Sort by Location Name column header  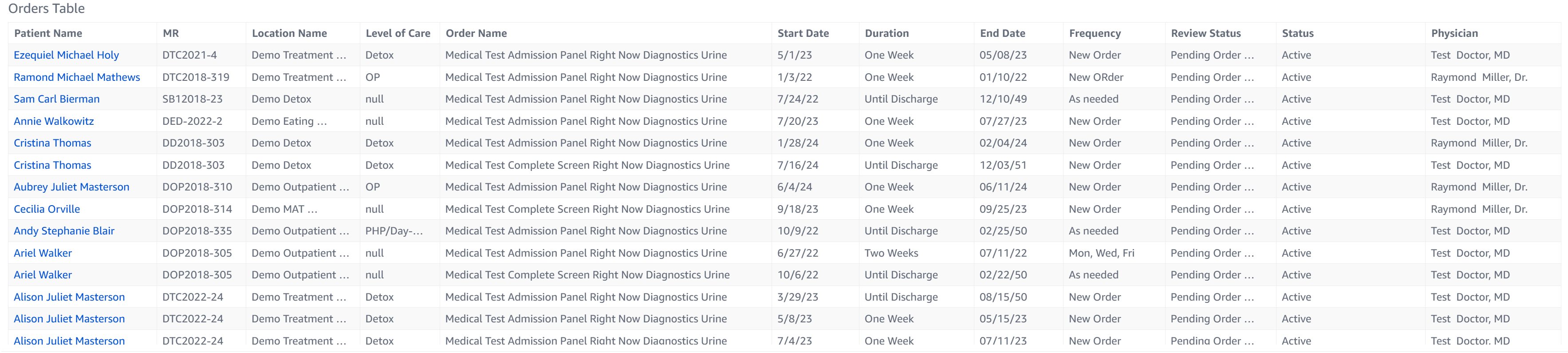[289, 34]
